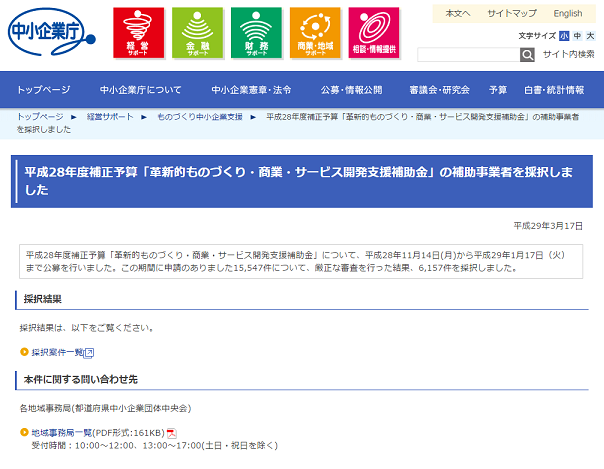Image resolution: width=604 pixels, height=469 pixels.
Task: Select 白書・統計情報 in navigation bar
Action: point(554,90)
